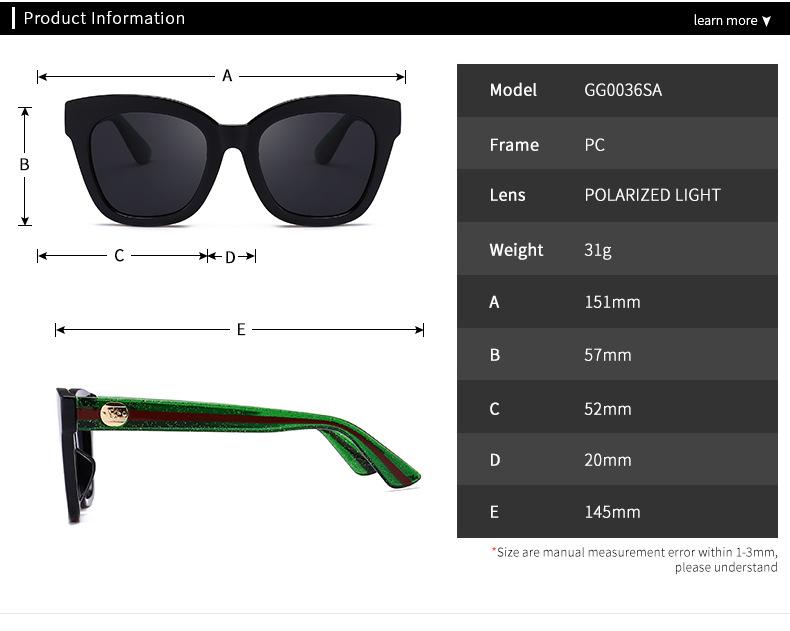Click the Product Information header

point(104,18)
